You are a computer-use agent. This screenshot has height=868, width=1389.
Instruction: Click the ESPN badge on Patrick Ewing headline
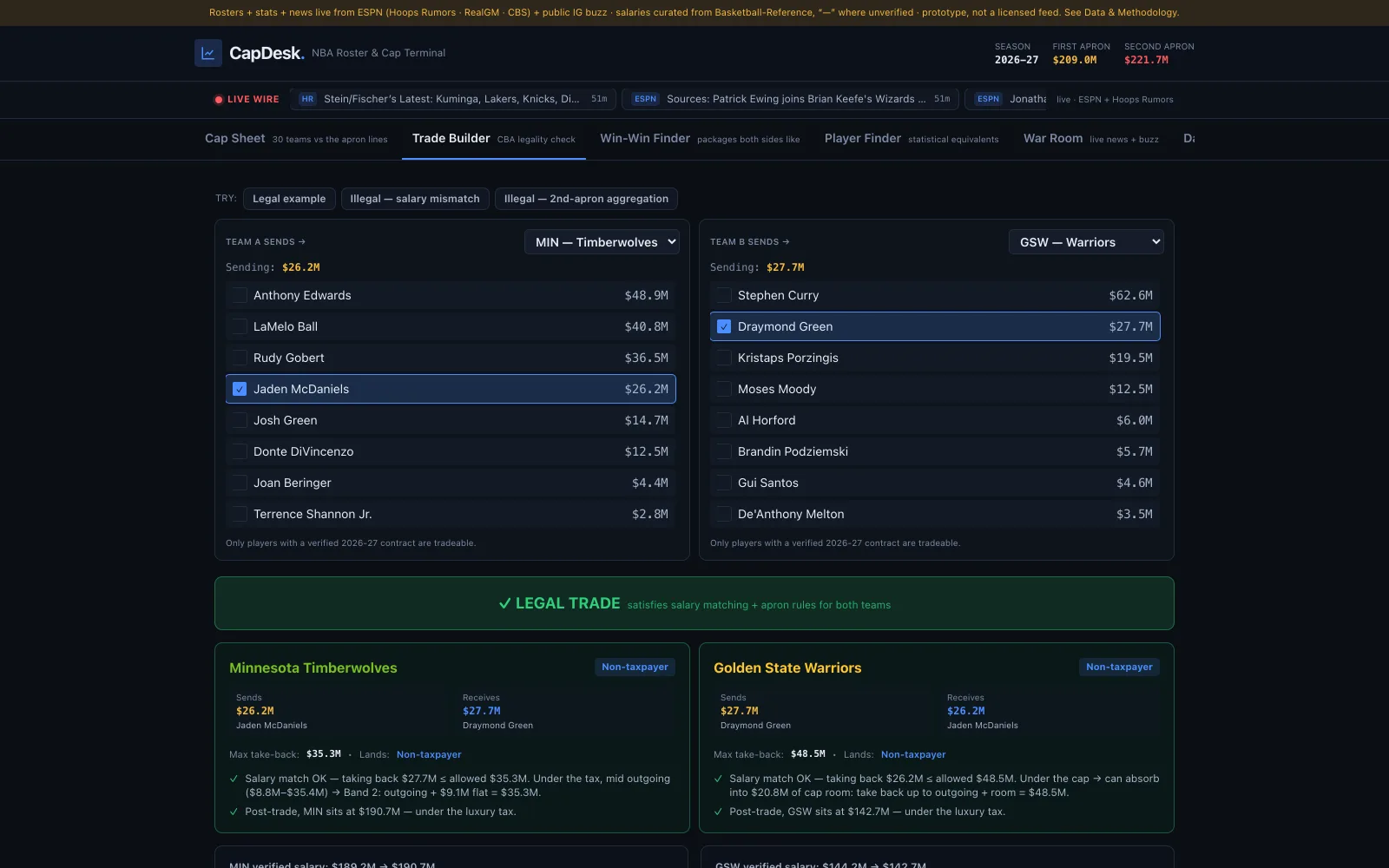(x=645, y=99)
